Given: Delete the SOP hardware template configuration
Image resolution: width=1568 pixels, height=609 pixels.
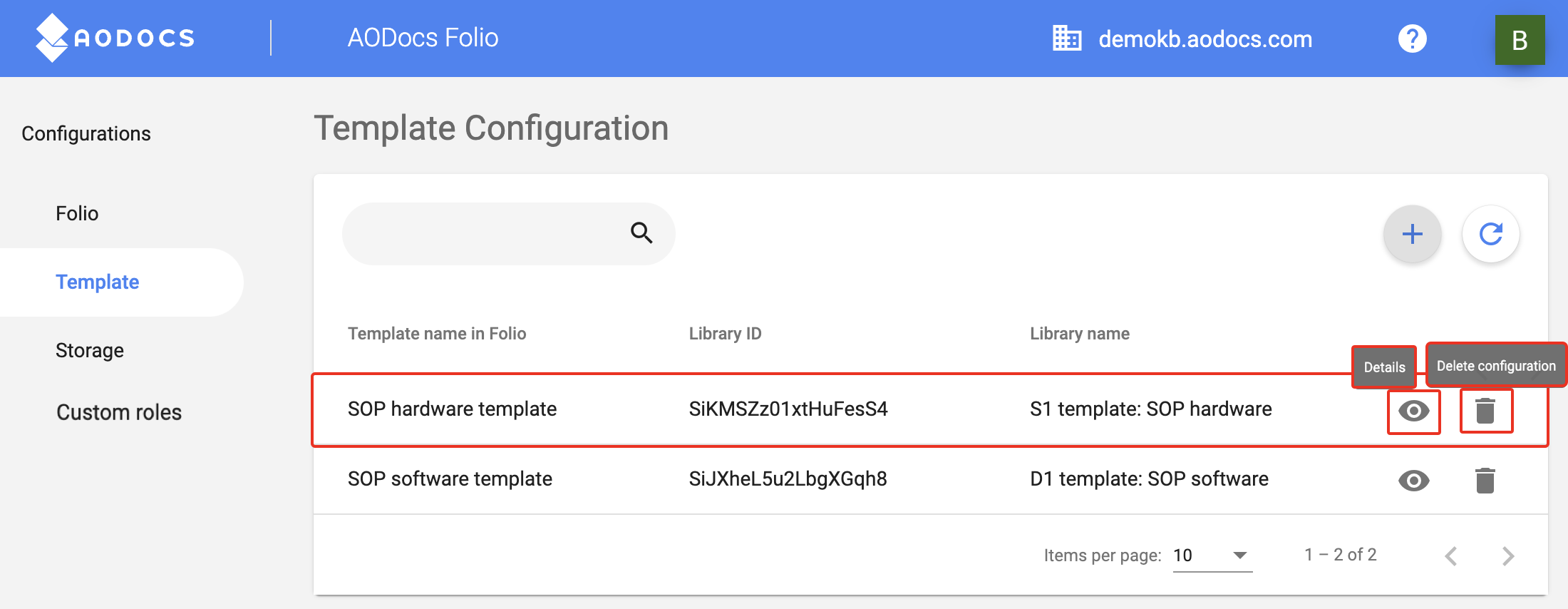Looking at the screenshot, I should point(1485,410).
